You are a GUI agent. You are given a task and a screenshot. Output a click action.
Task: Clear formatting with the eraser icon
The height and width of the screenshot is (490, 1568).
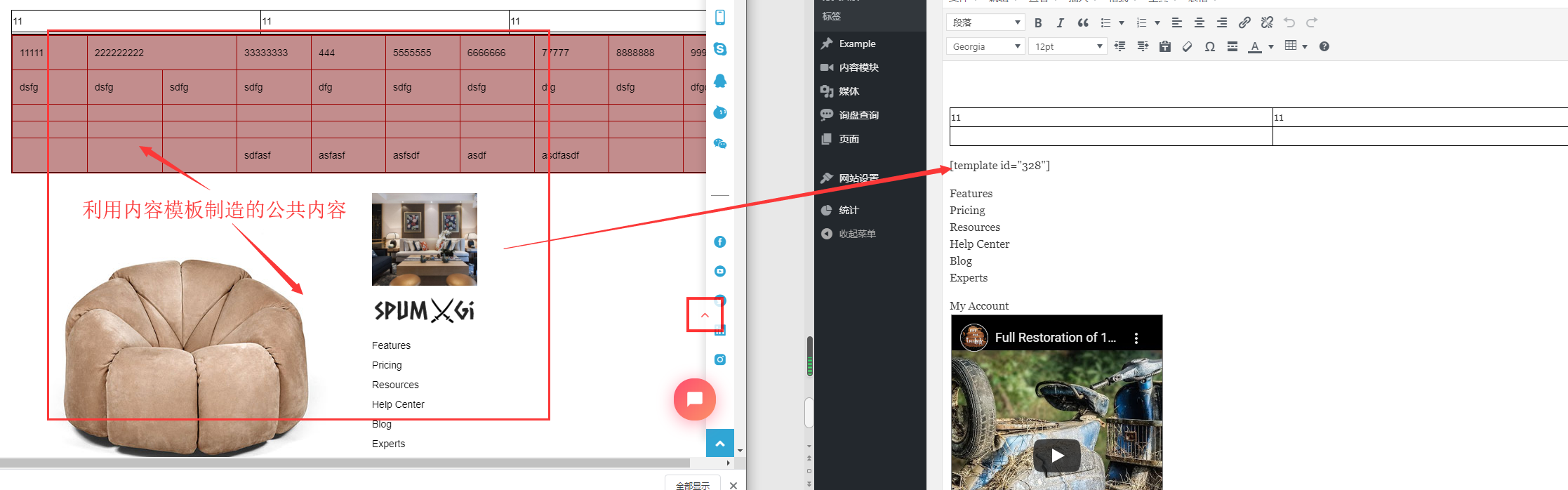pos(1188,46)
